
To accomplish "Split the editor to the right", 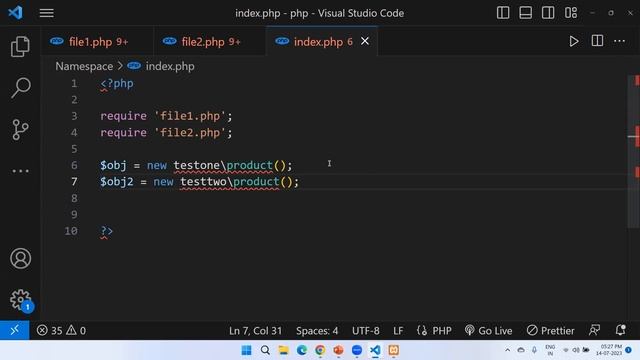I will [x=597, y=41].
